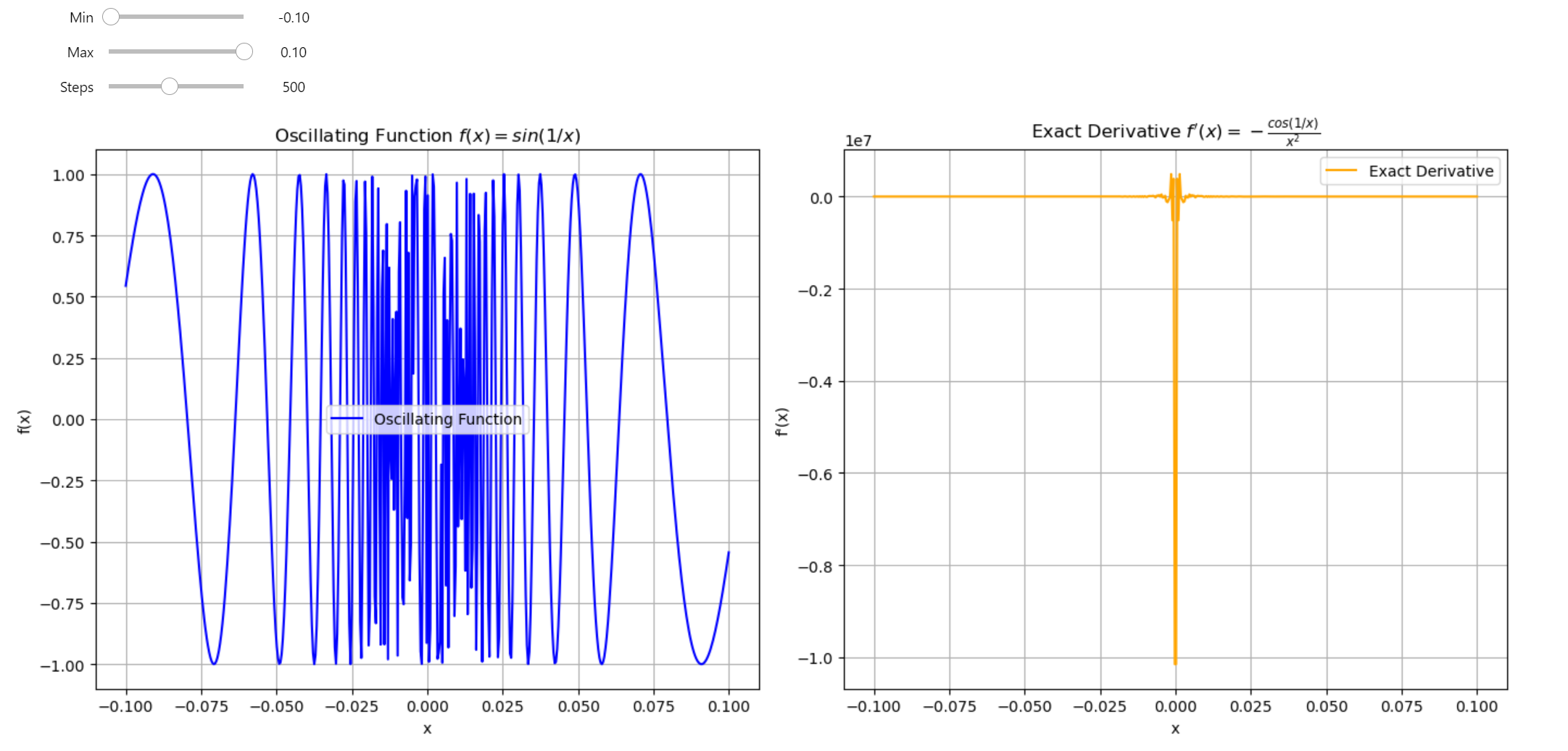Screen dimensions: 1568x751
Task: Click the Oscillating Function plot title
Action: click(x=428, y=136)
